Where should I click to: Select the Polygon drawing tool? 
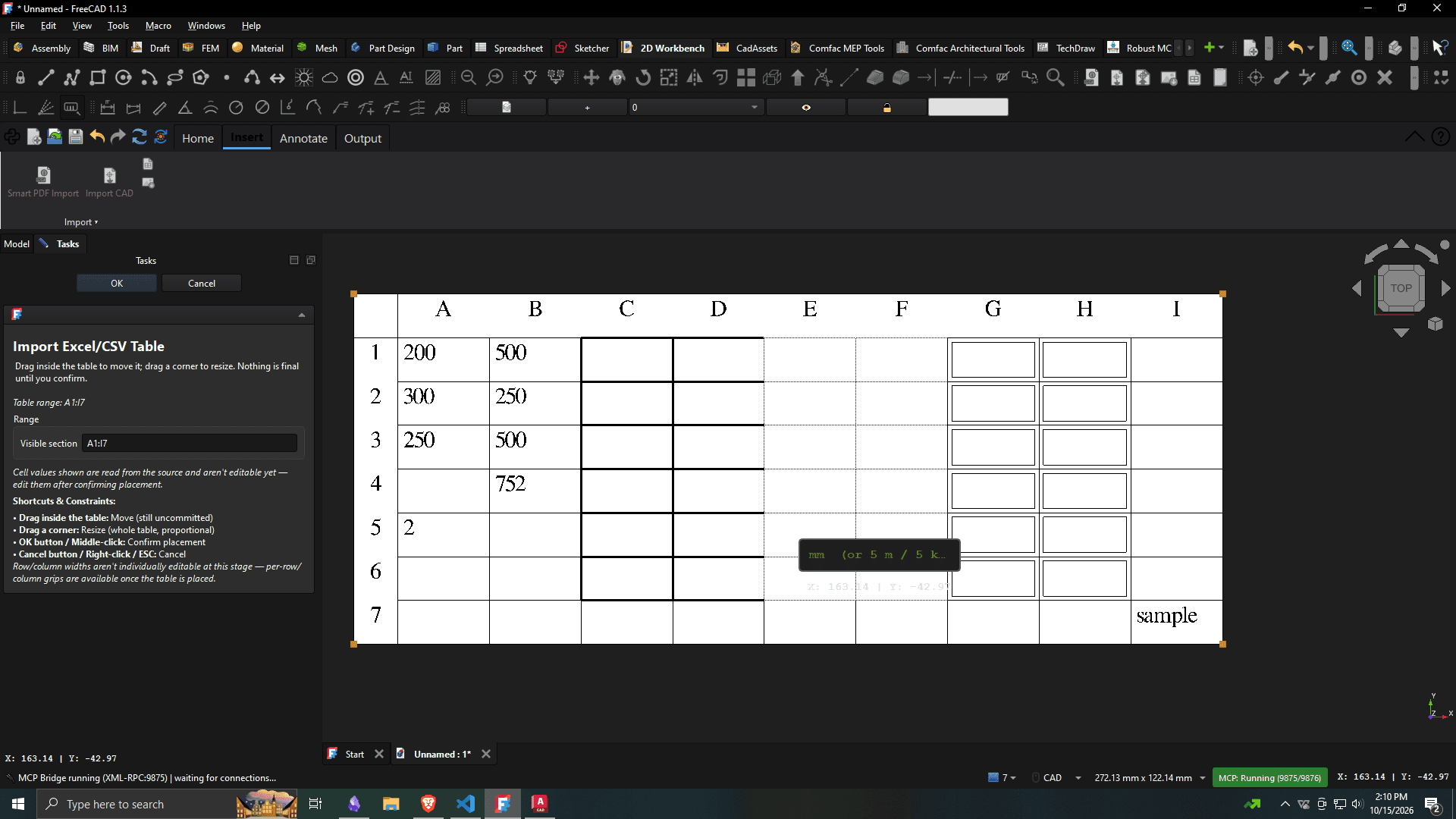pos(201,77)
